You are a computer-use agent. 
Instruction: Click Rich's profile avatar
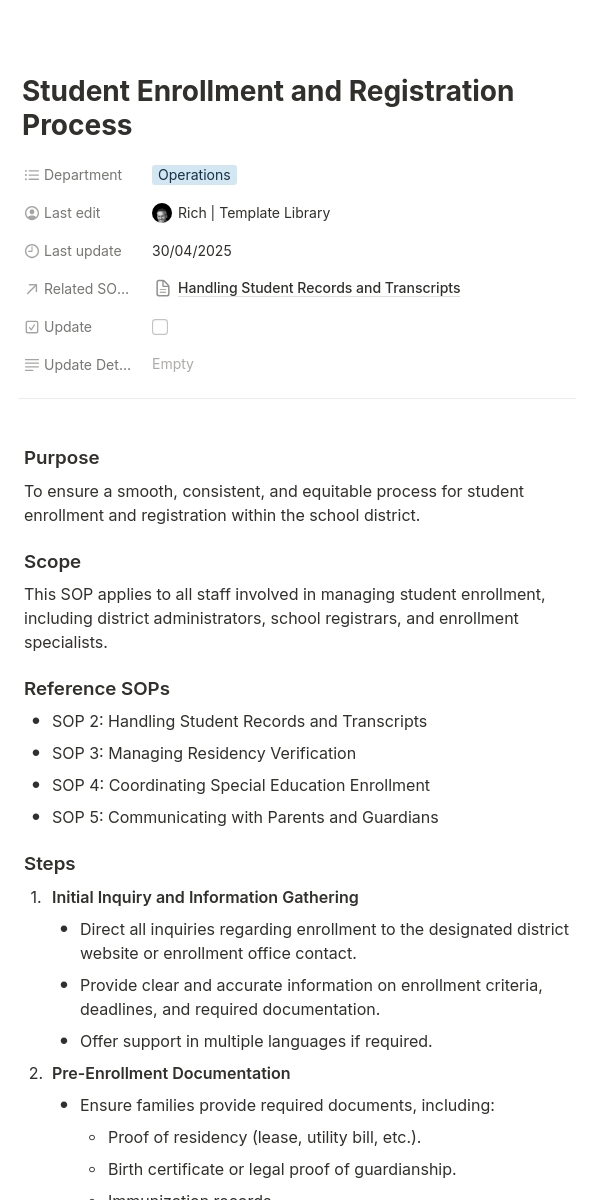point(162,213)
